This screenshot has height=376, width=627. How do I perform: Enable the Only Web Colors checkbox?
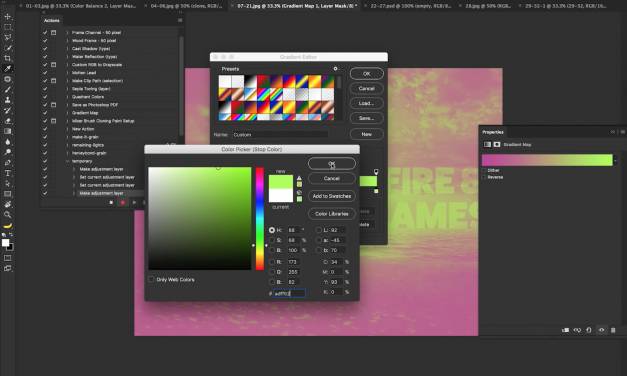click(x=151, y=279)
